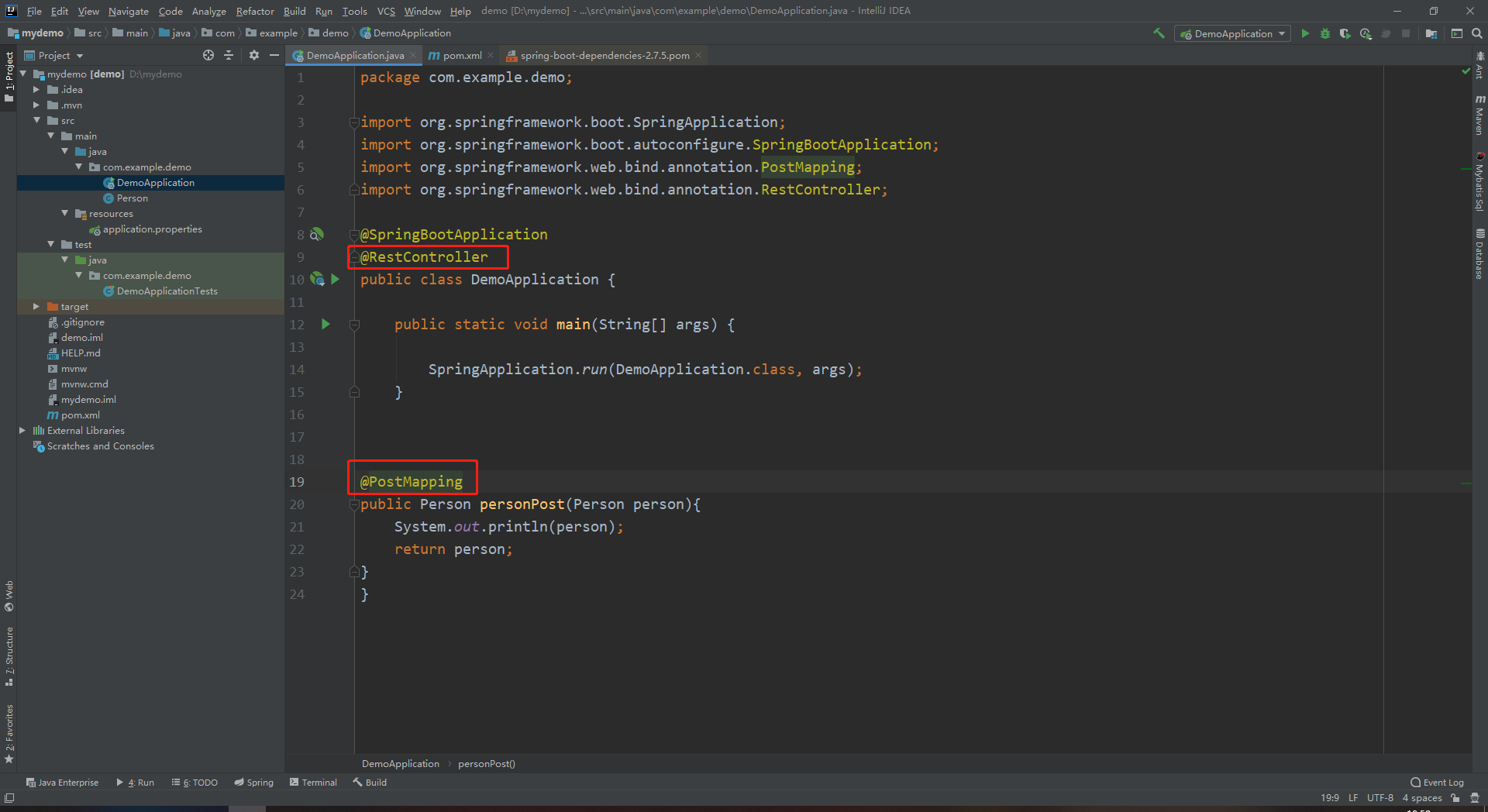Select Person class in the project tree
The image size is (1488, 812).
point(132,198)
